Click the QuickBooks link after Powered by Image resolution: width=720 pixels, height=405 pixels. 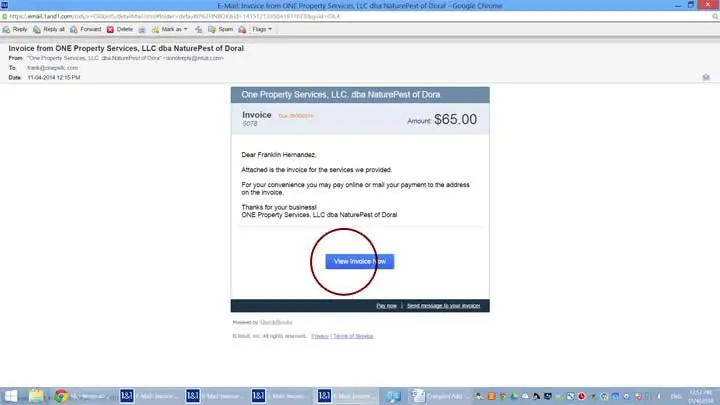pos(276,322)
